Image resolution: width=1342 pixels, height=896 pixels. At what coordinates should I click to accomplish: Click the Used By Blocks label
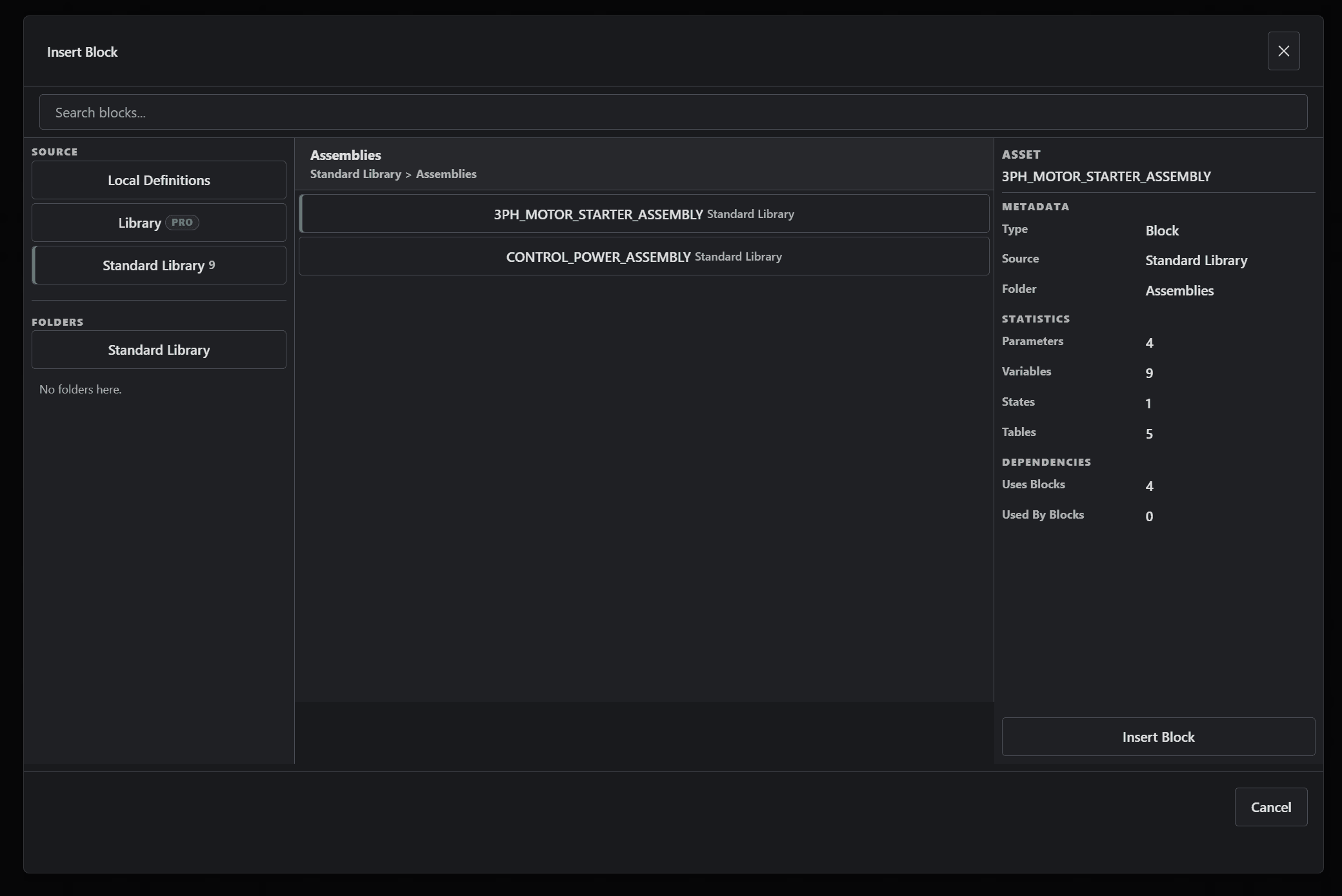pyautogui.click(x=1043, y=515)
